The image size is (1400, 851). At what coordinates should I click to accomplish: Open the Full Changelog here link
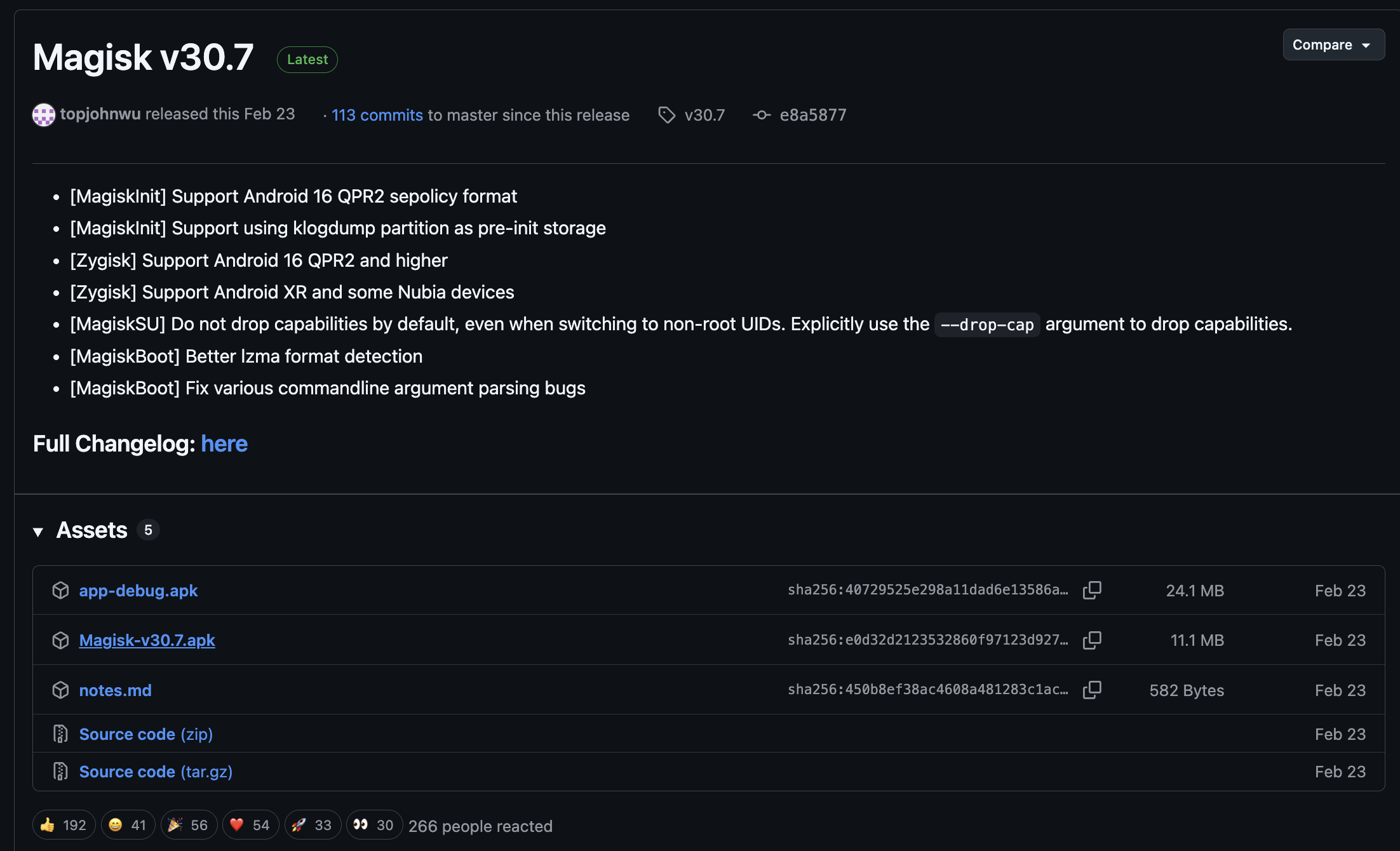tap(224, 443)
